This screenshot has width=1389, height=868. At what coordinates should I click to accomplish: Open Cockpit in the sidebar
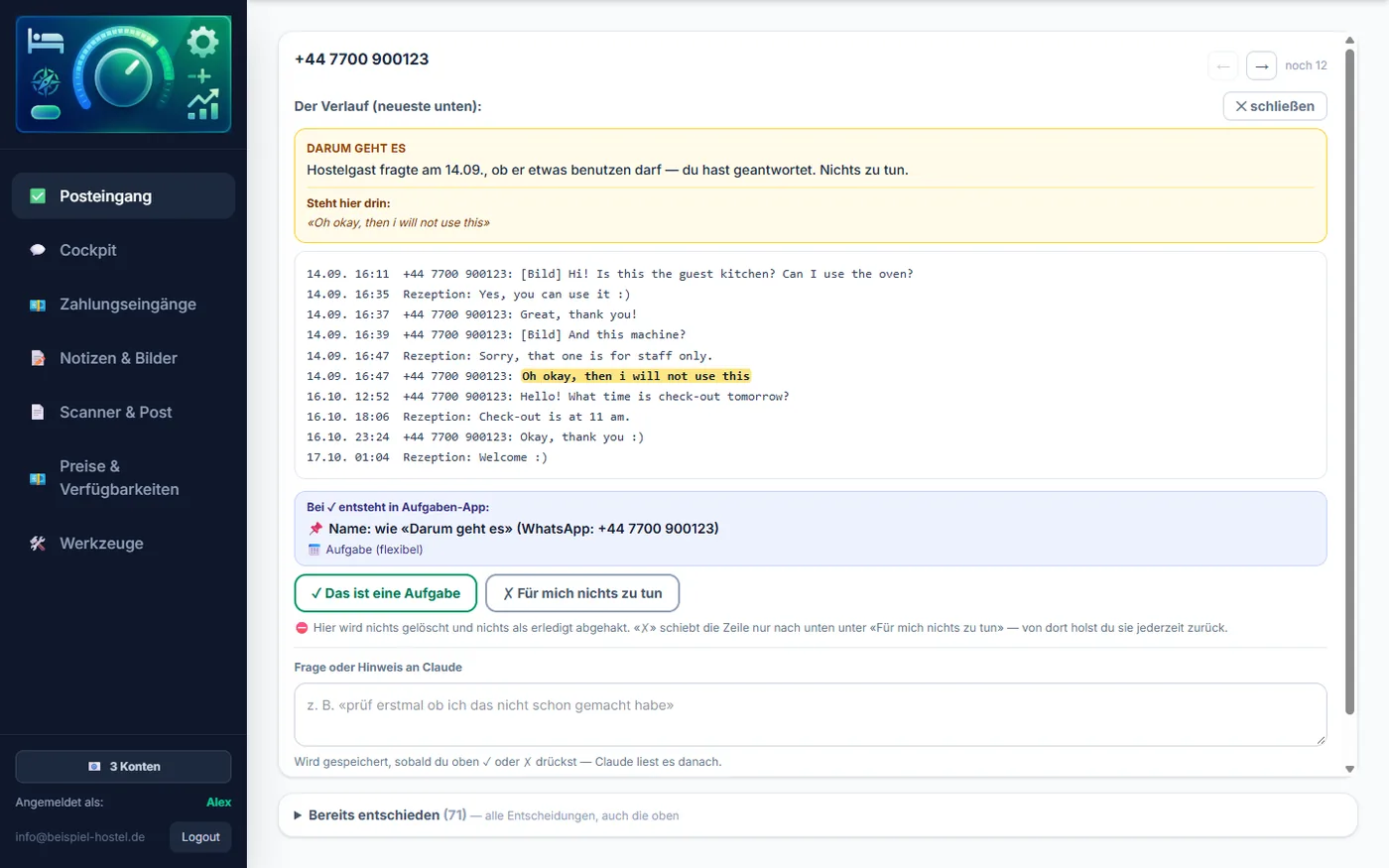123,250
